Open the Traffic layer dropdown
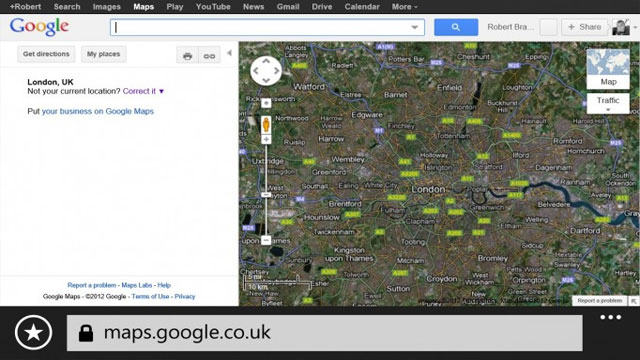 pos(608,103)
